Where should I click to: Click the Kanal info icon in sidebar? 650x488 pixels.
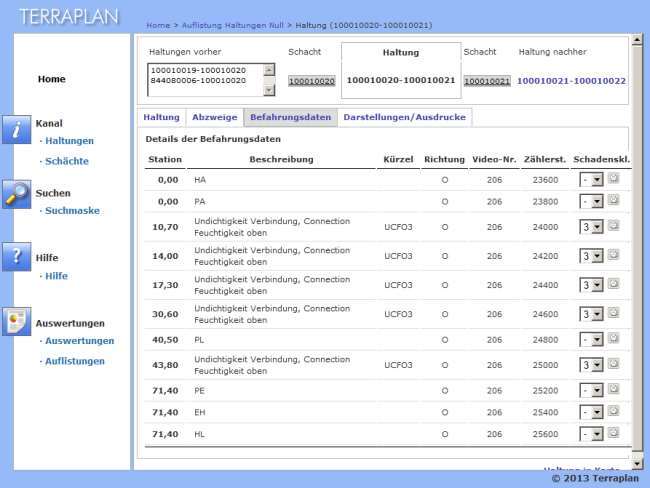17,130
